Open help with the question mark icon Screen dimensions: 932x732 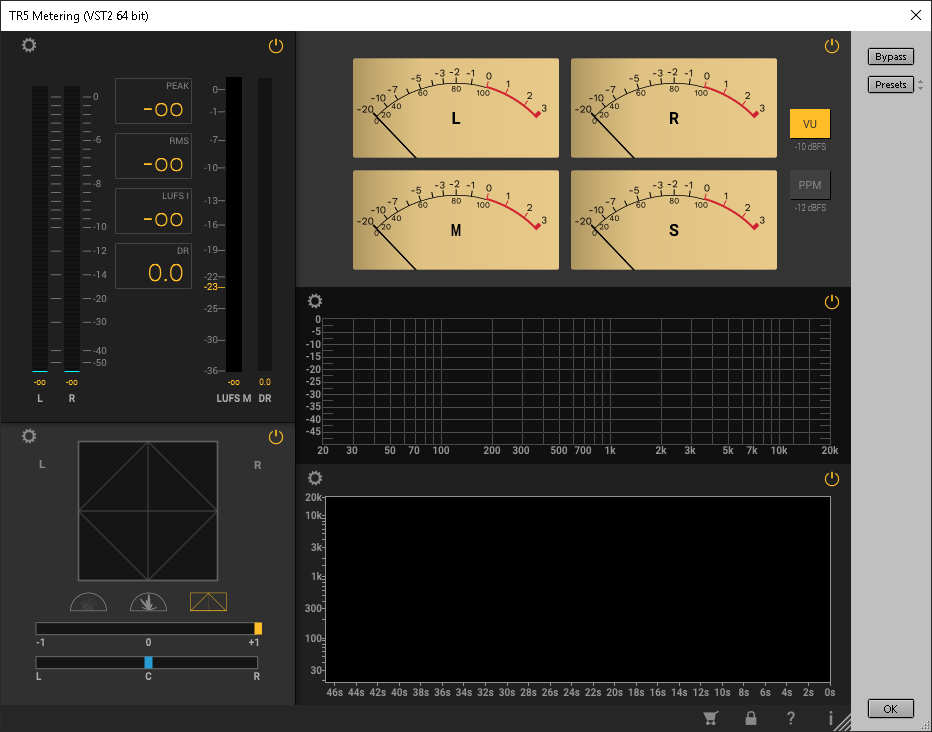(x=791, y=717)
